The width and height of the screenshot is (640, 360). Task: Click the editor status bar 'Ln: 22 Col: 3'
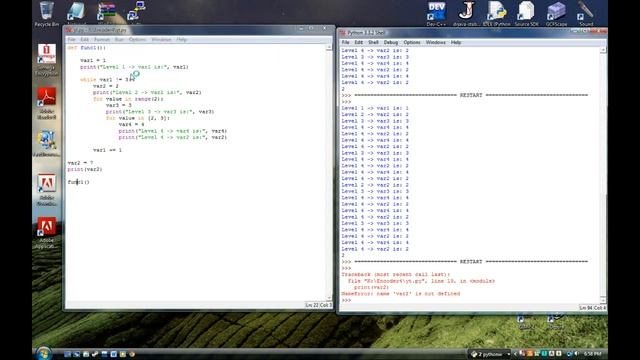(x=318, y=305)
